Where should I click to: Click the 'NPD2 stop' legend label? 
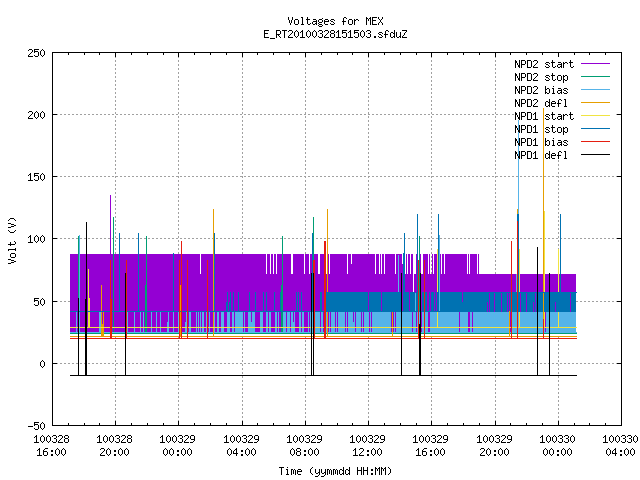(x=541, y=77)
